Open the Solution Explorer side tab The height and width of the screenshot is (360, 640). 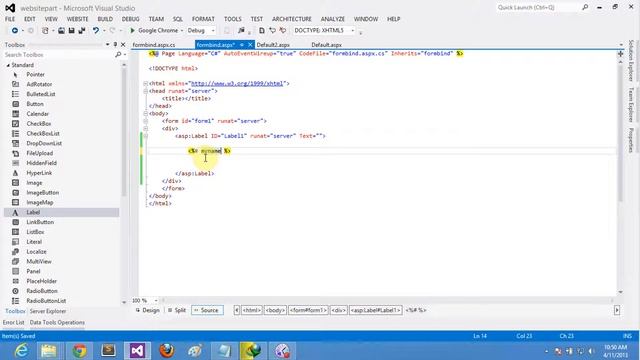tap(631, 60)
